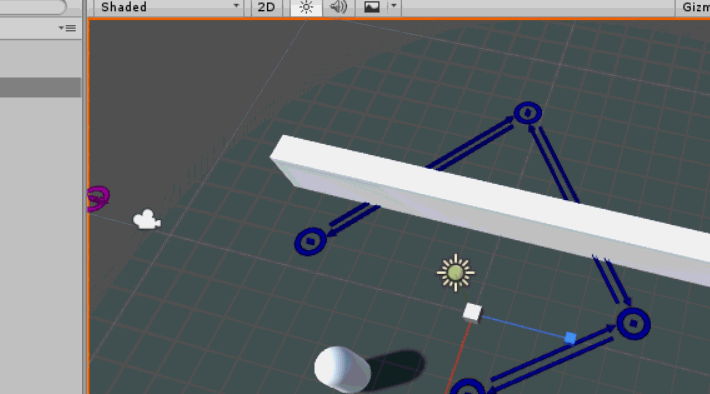Open the Gizmos menu
Viewport: 710px width, 394px height.
click(x=693, y=7)
